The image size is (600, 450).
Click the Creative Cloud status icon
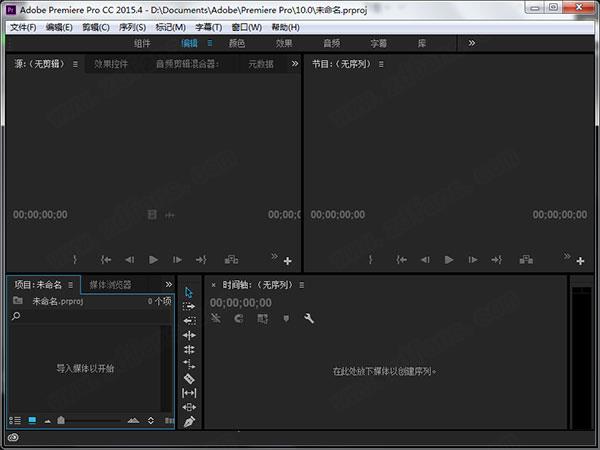pyautogui.click(x=13, y=437)
